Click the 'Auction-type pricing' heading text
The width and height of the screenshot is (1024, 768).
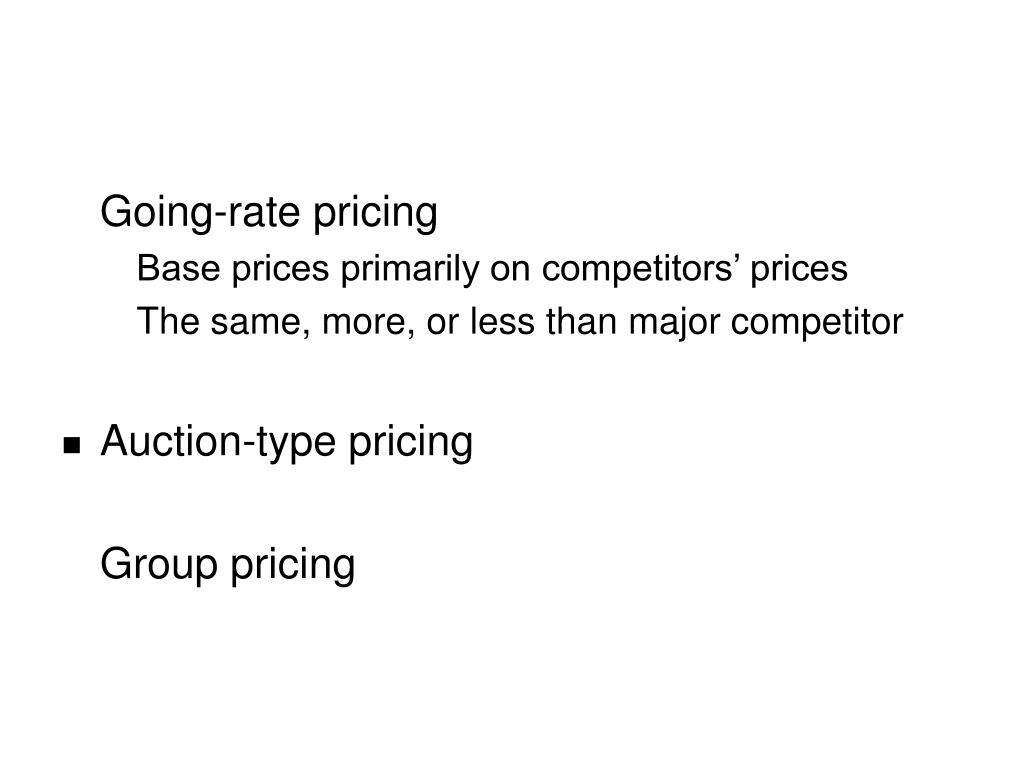tap(287, 443)
